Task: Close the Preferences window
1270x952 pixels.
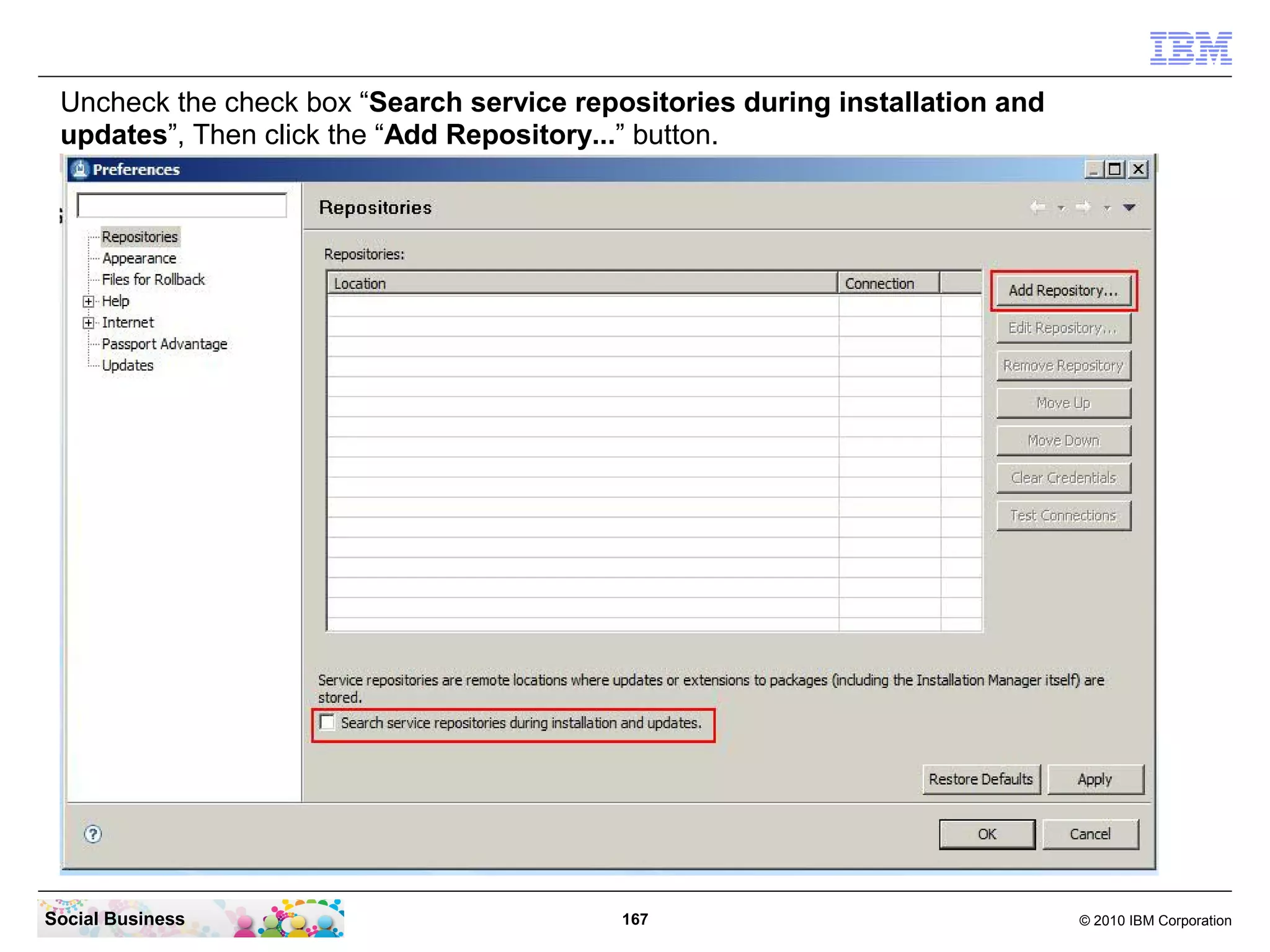Action: point(1139,169)
